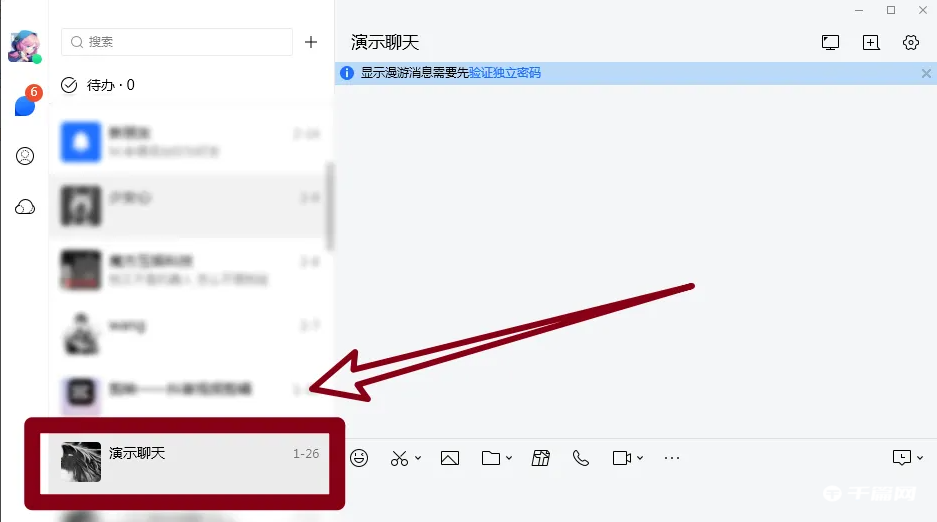
Task: Click the conversation list scrollbar
Action: (330, 206)
